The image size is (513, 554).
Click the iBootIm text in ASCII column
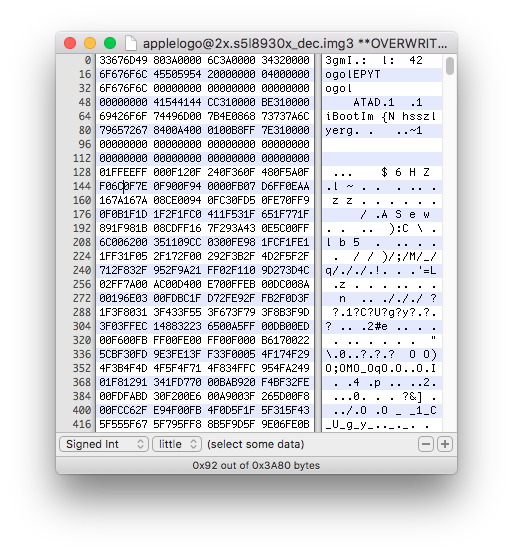point(349,116)
